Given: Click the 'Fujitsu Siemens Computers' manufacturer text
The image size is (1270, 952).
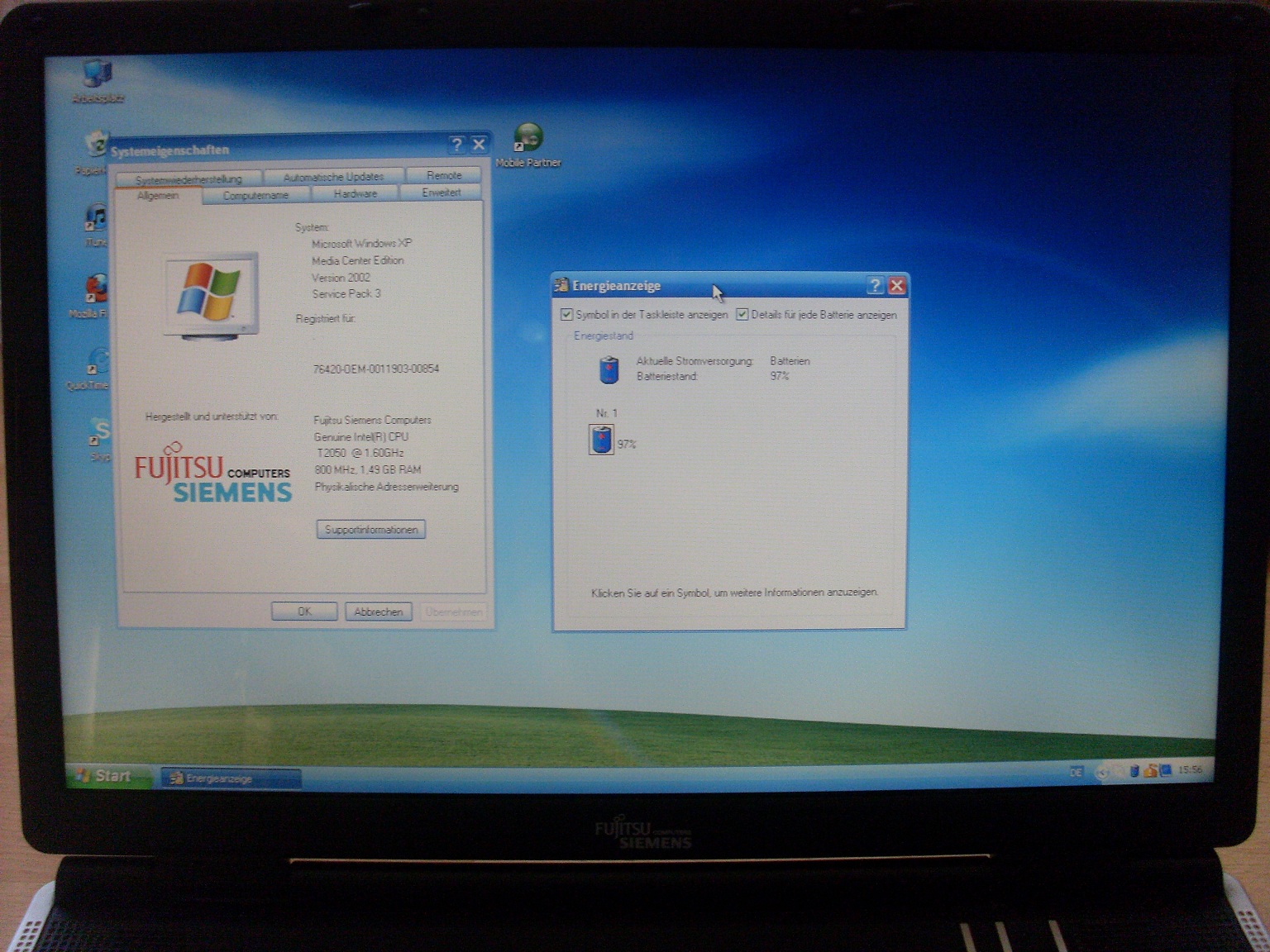Looking at the screenshot, I should (372, 420).
